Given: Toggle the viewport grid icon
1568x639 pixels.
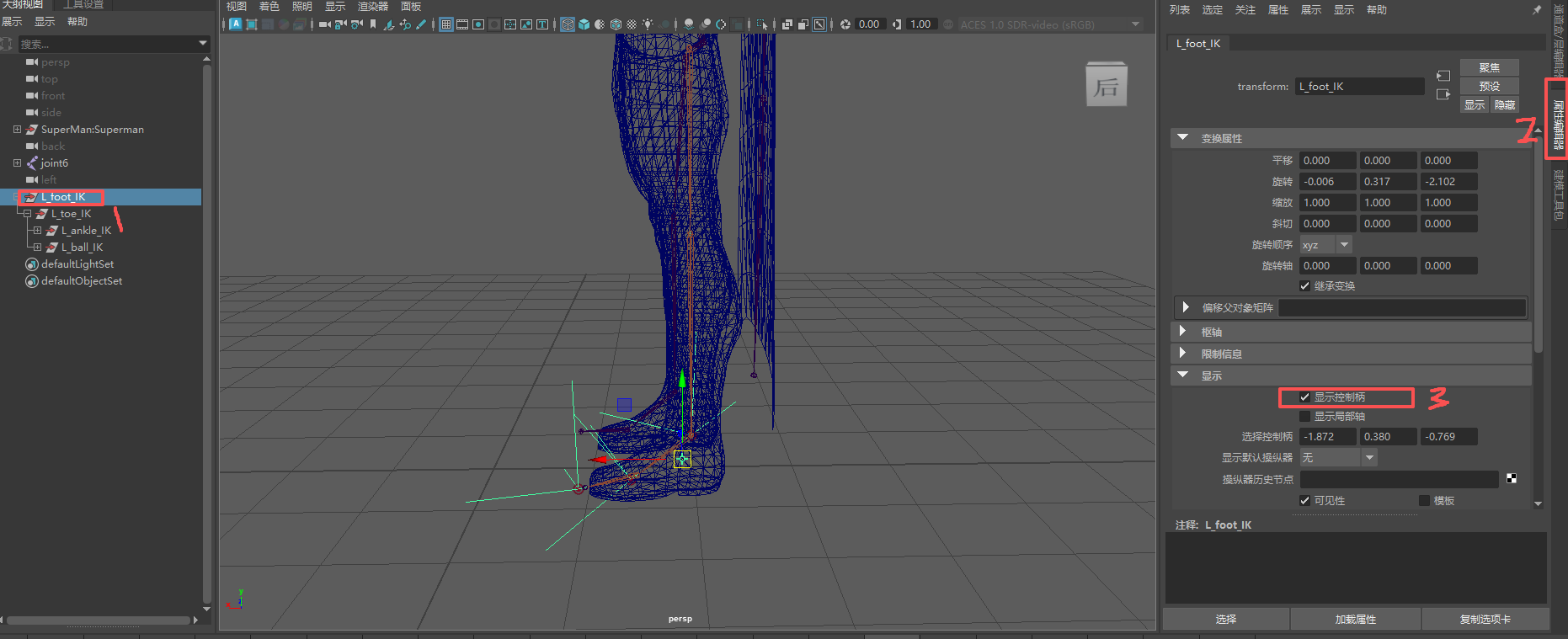Looking at the screenshot, I should (x=445, y=24).
